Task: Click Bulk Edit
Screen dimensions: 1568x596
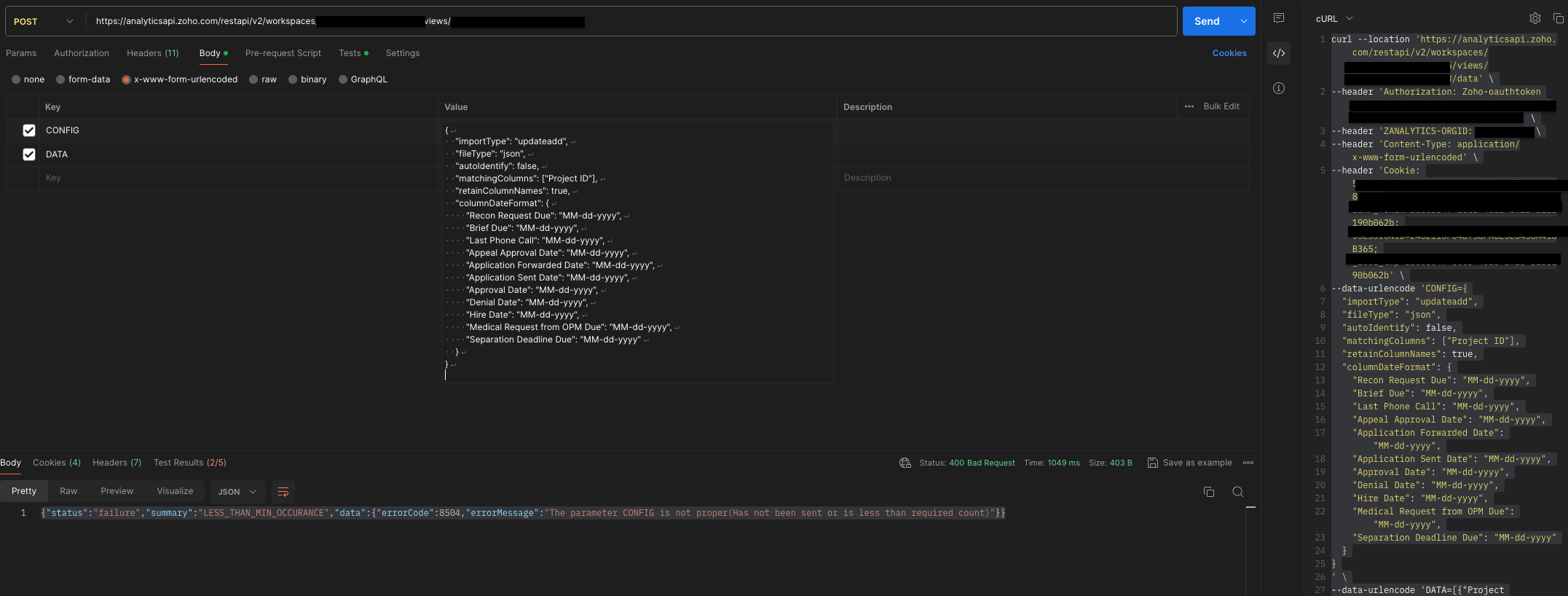Action: click(x=1221, y=106)
